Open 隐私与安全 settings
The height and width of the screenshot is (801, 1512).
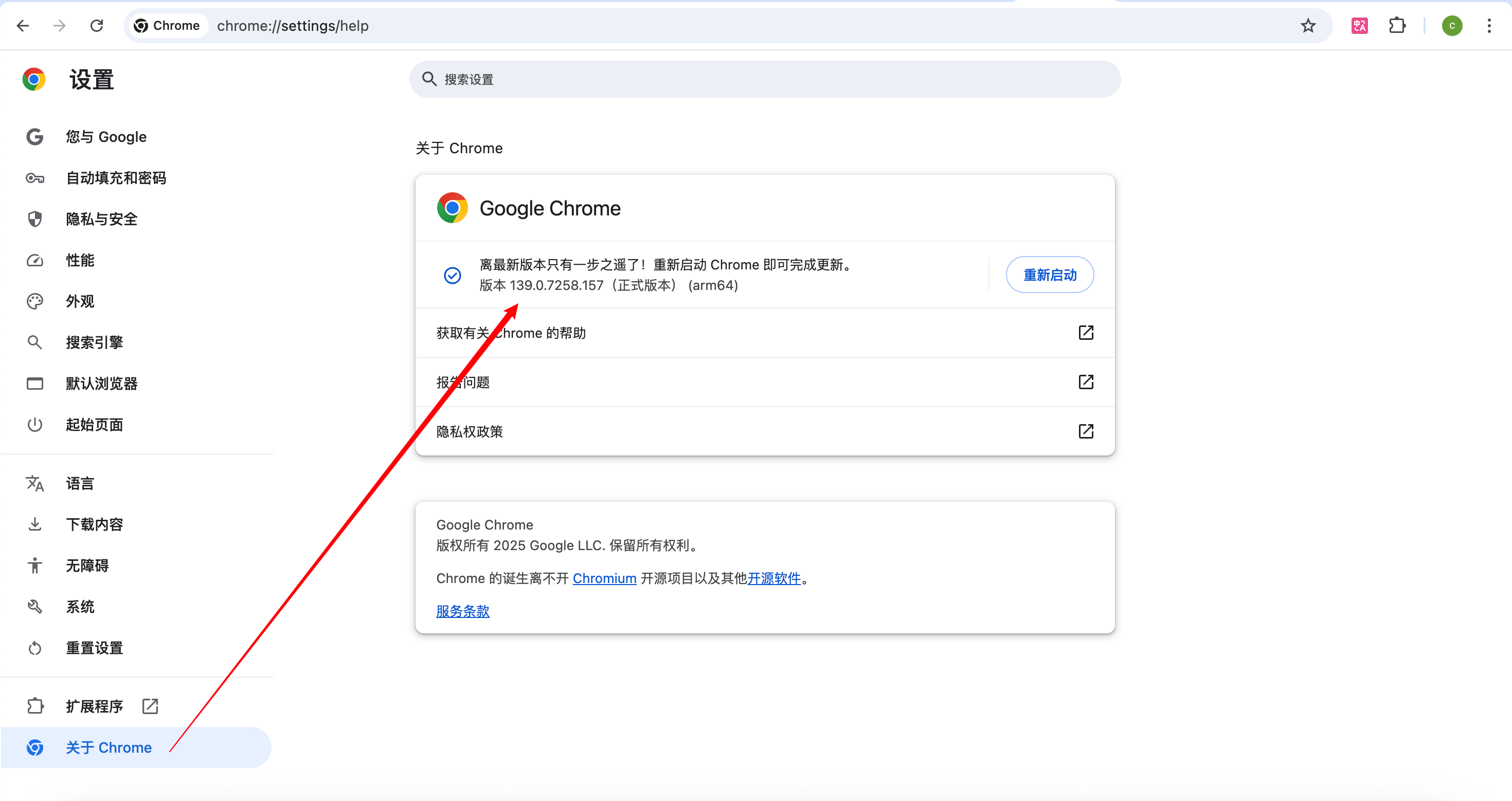click(x=136, y=219)
